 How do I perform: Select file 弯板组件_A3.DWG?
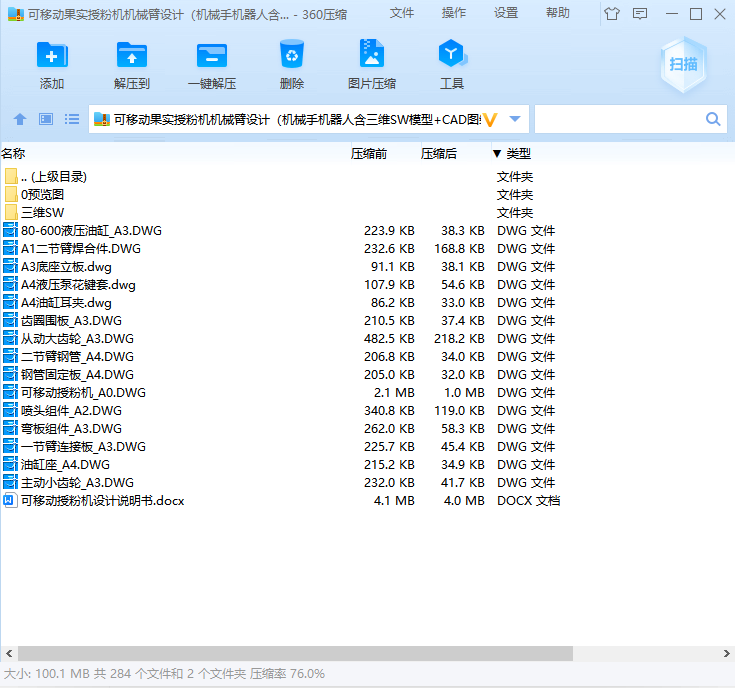(71, 428)
